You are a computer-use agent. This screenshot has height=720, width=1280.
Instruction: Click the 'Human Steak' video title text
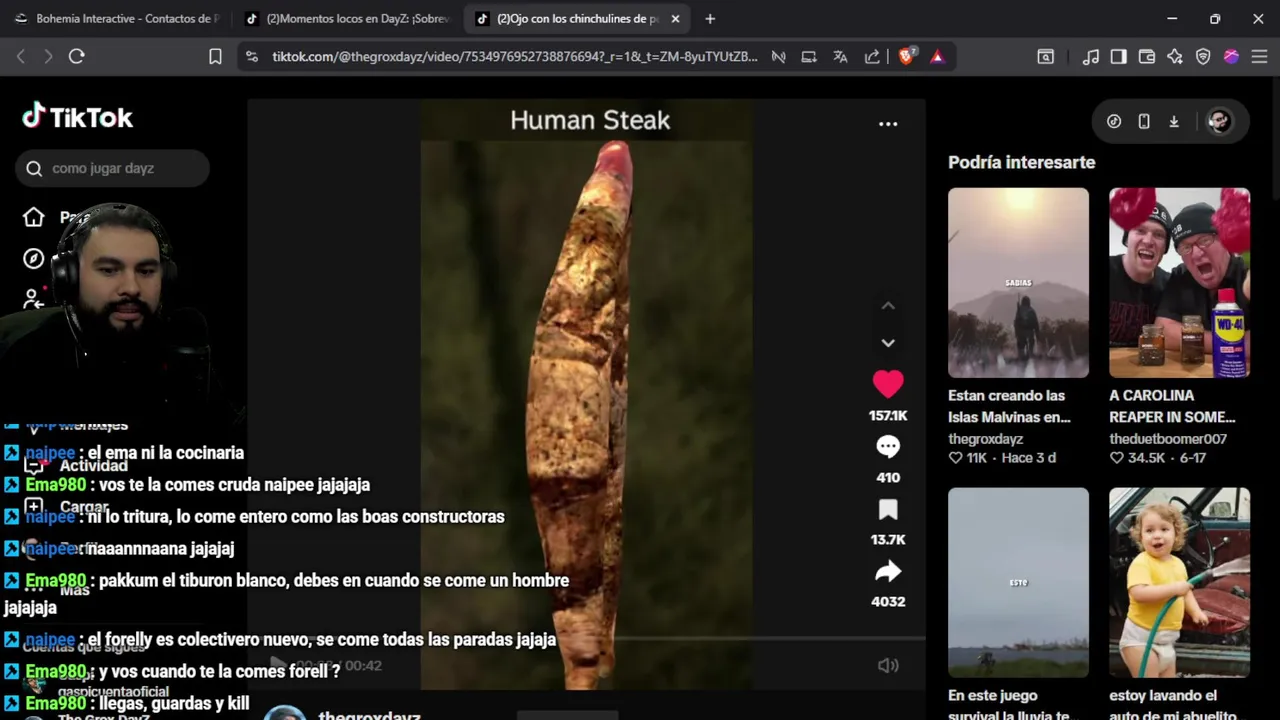point(590,120)
